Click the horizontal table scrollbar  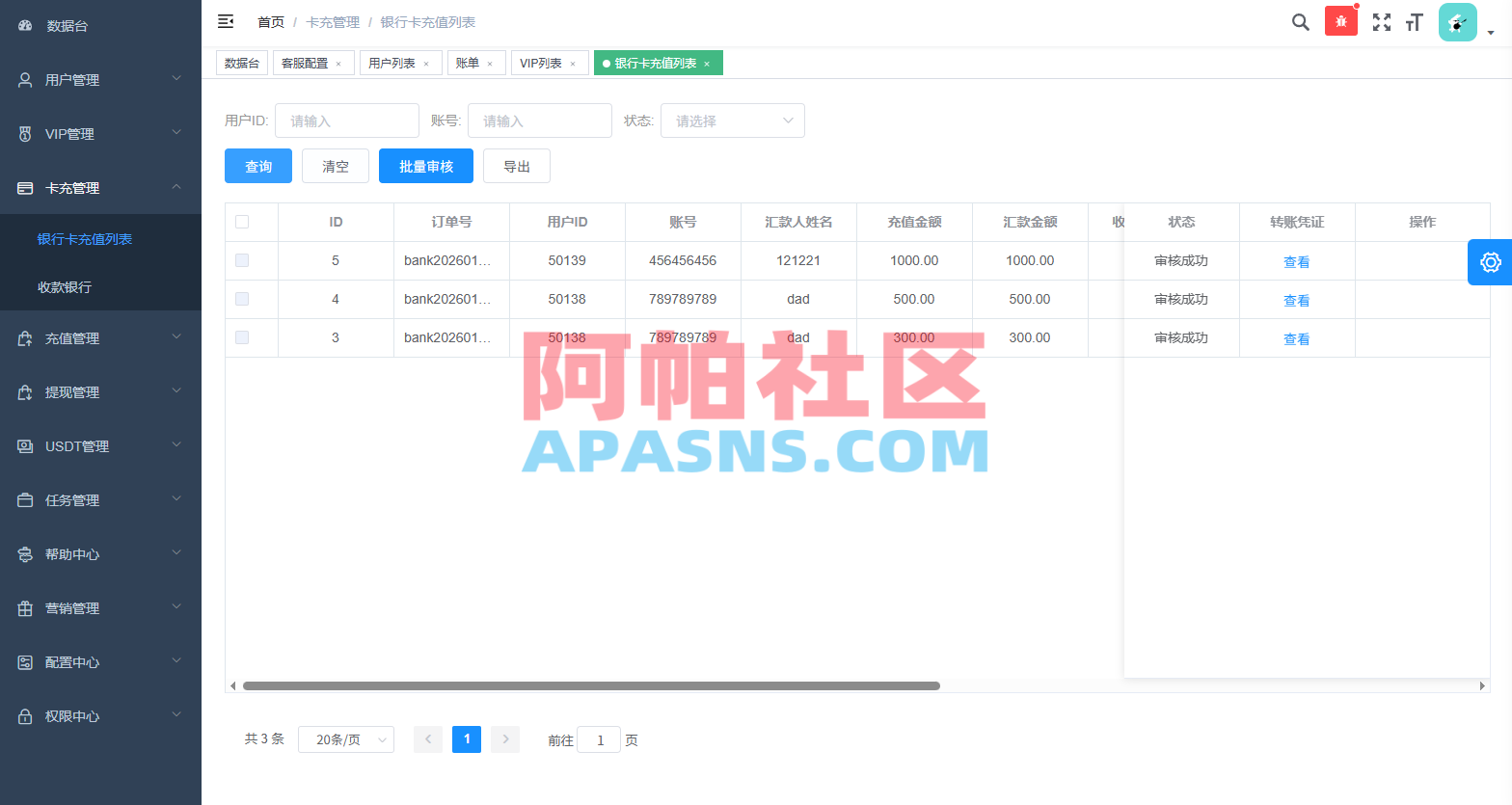click(x=591, y=685)
